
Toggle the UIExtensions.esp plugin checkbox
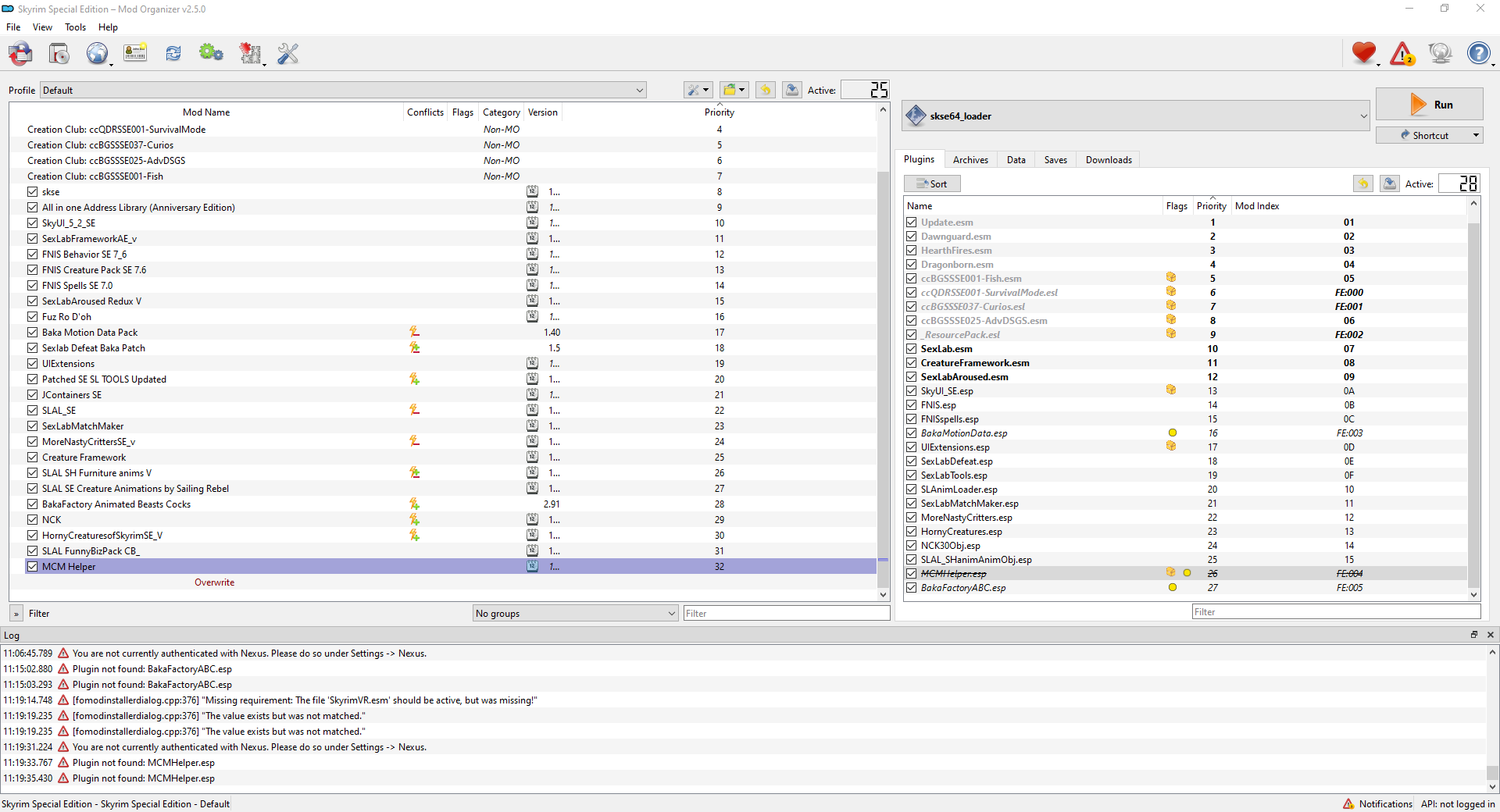click(911, 447)
